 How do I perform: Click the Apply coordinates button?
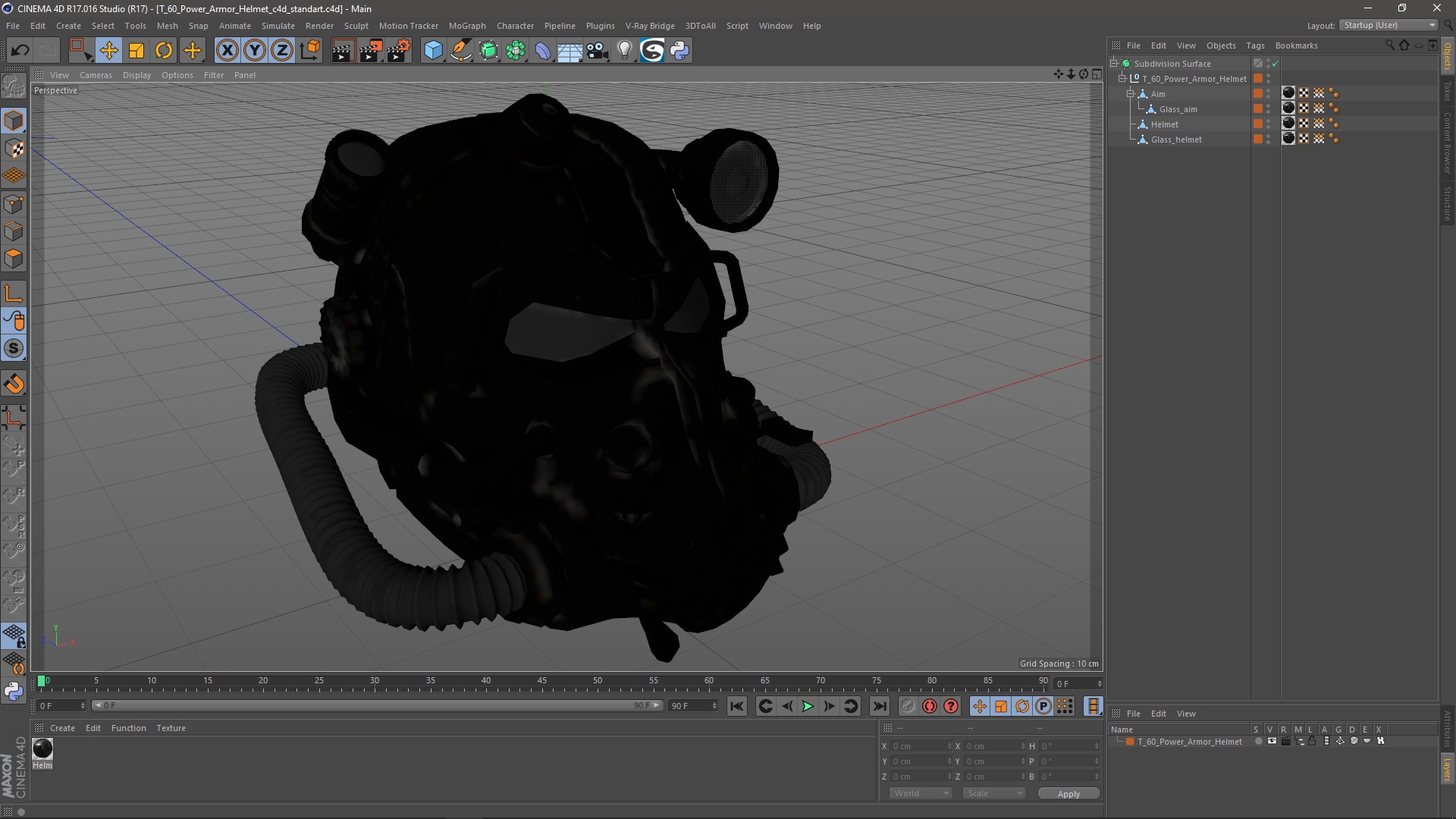tap(1068, 793)
